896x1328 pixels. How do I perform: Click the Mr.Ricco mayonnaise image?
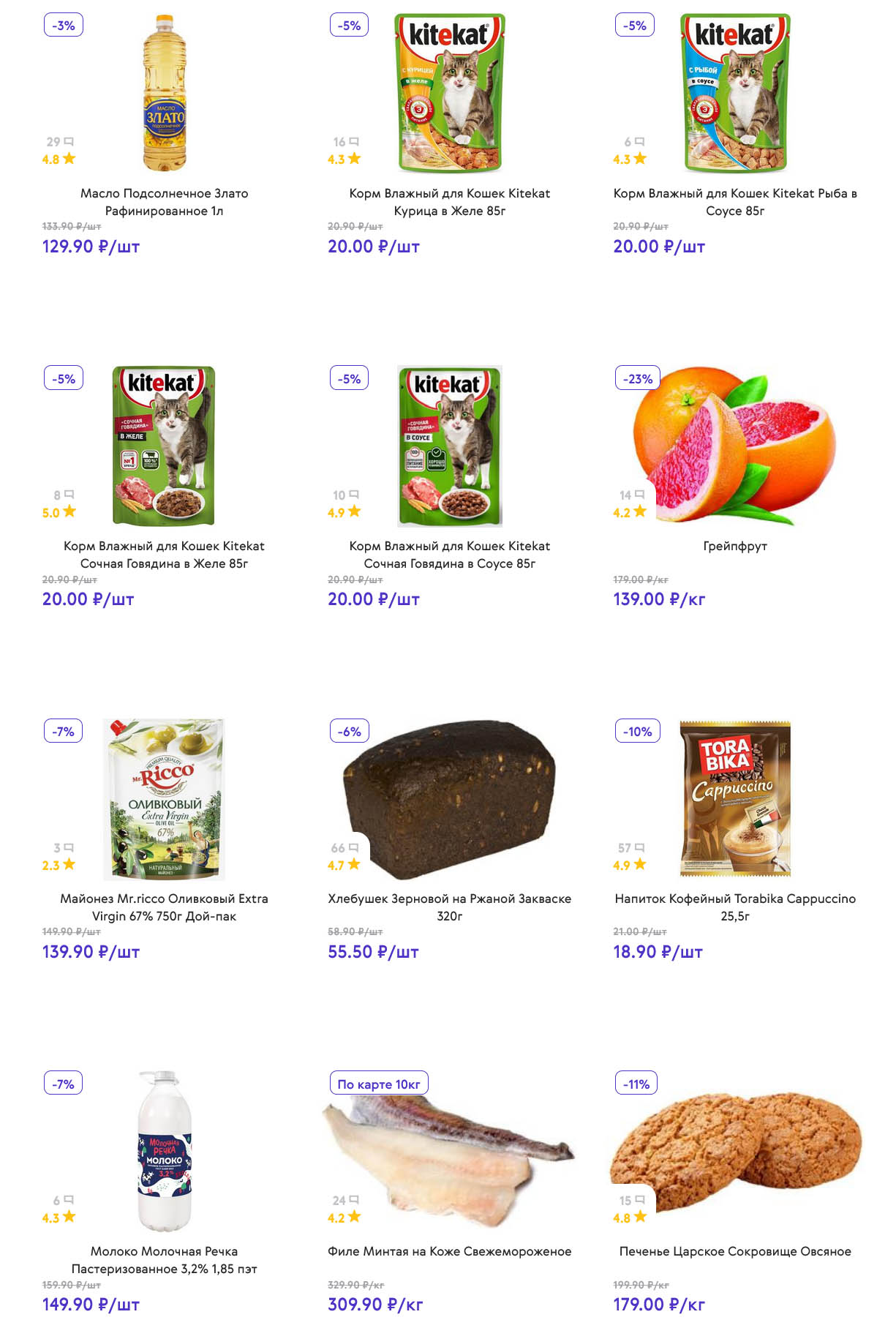[x=165, y=799]
